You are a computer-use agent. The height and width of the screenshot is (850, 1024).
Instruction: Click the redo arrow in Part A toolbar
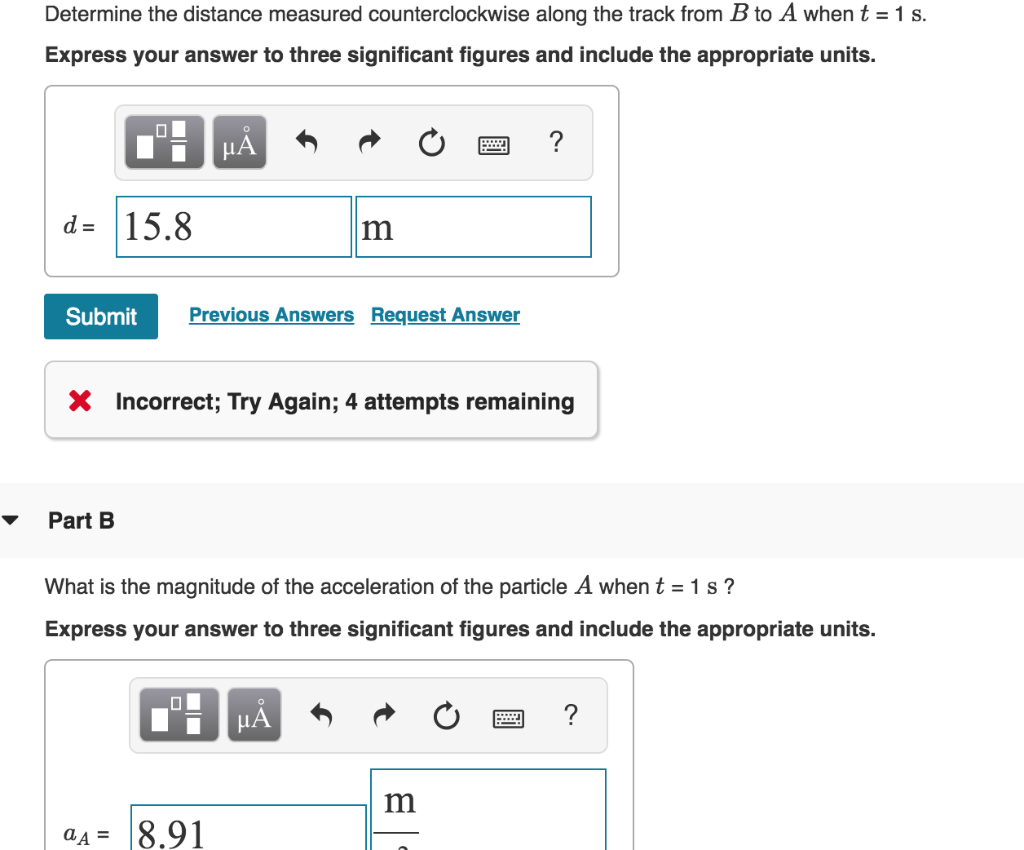(x=368, y=142)
